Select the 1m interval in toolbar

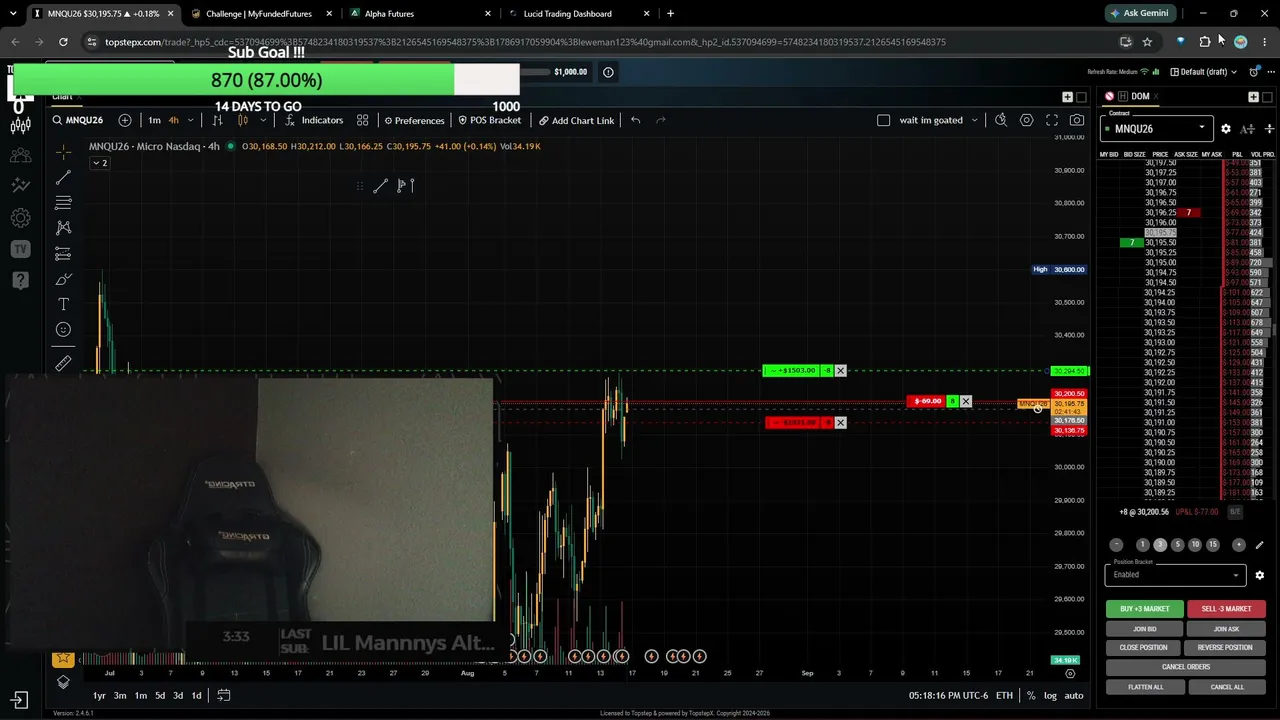[x=154, y=120]
